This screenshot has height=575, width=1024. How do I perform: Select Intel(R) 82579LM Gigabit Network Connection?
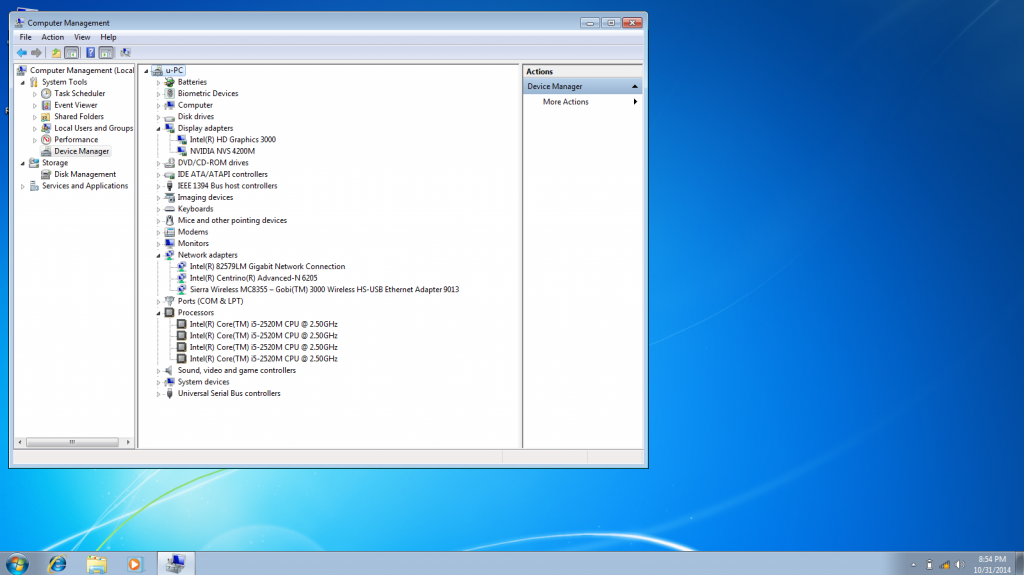point(267,267)
